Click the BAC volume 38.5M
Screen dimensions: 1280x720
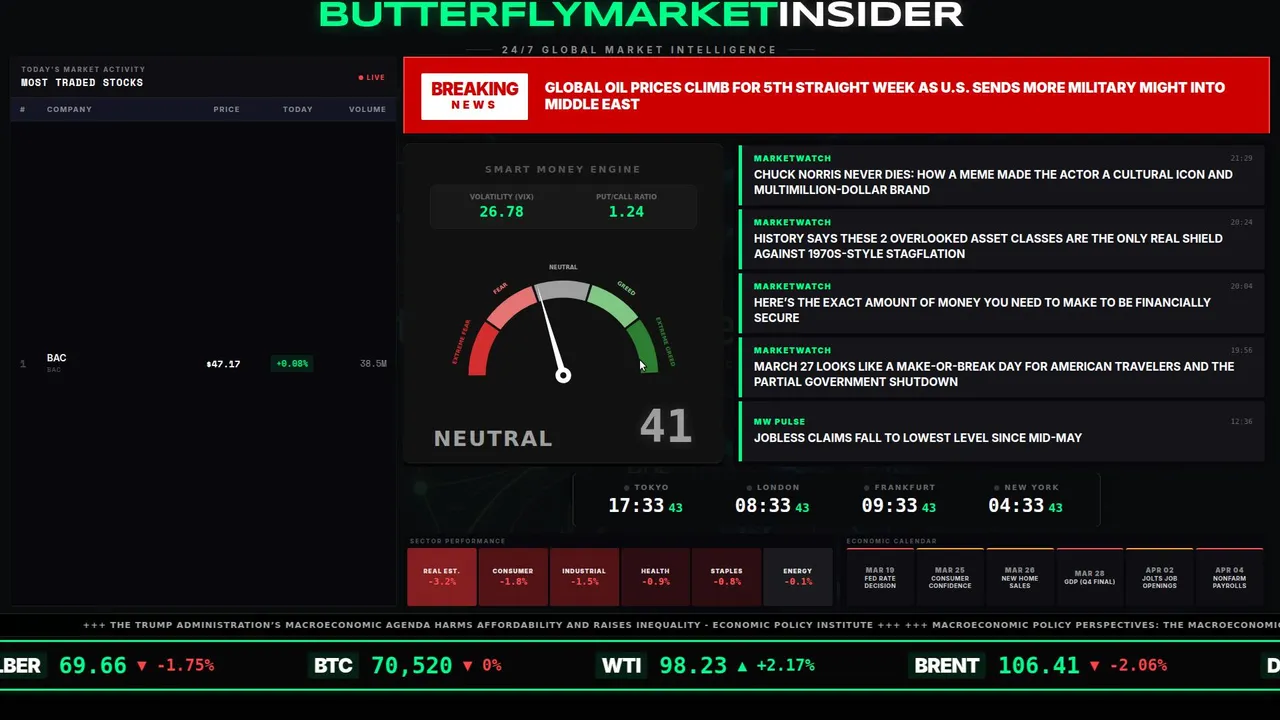(373, 364)
